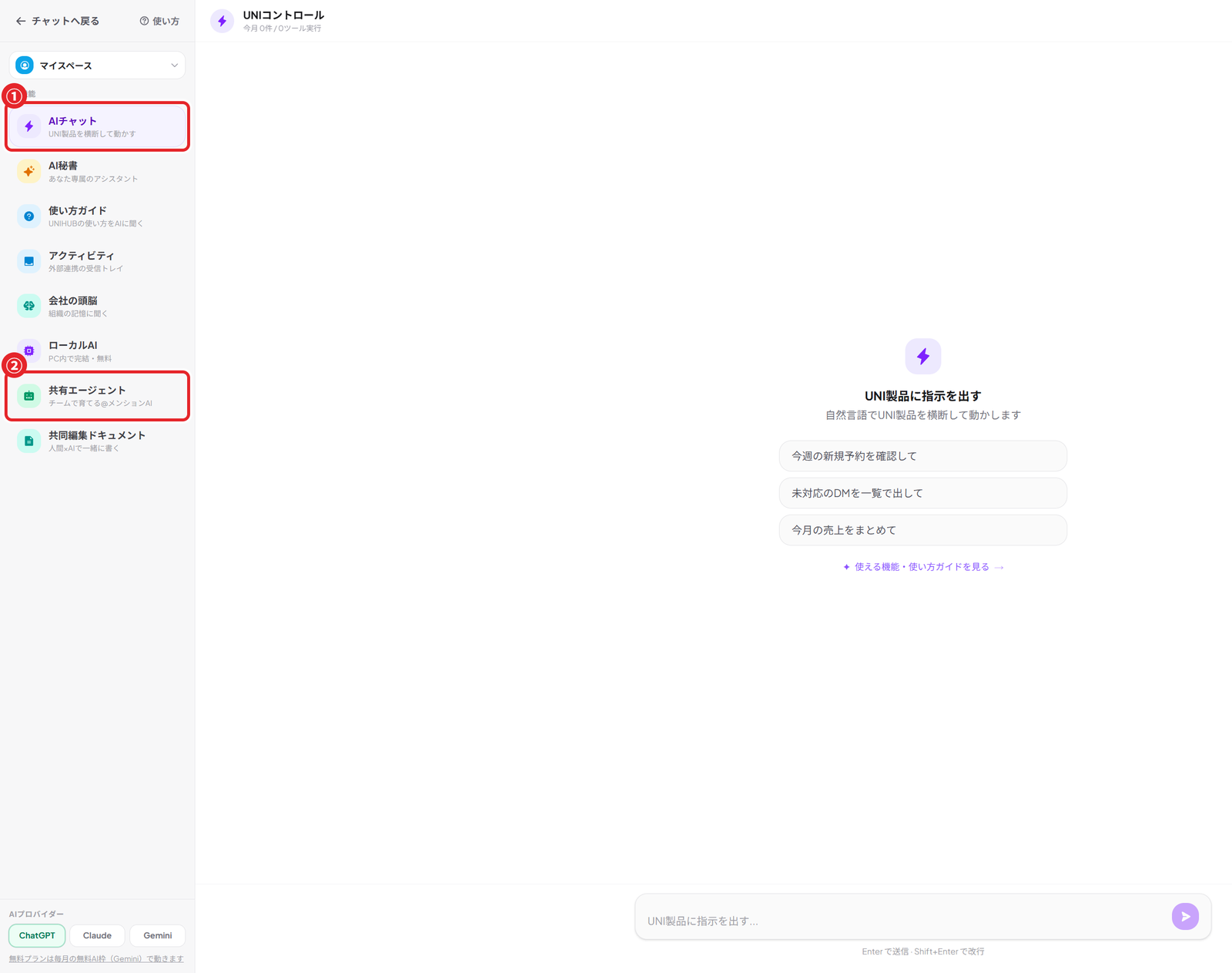Open 共同編集ドキュメント menu label
Image resolution: width=1232 pixels, height=973 pixels.
coord(97,435)
